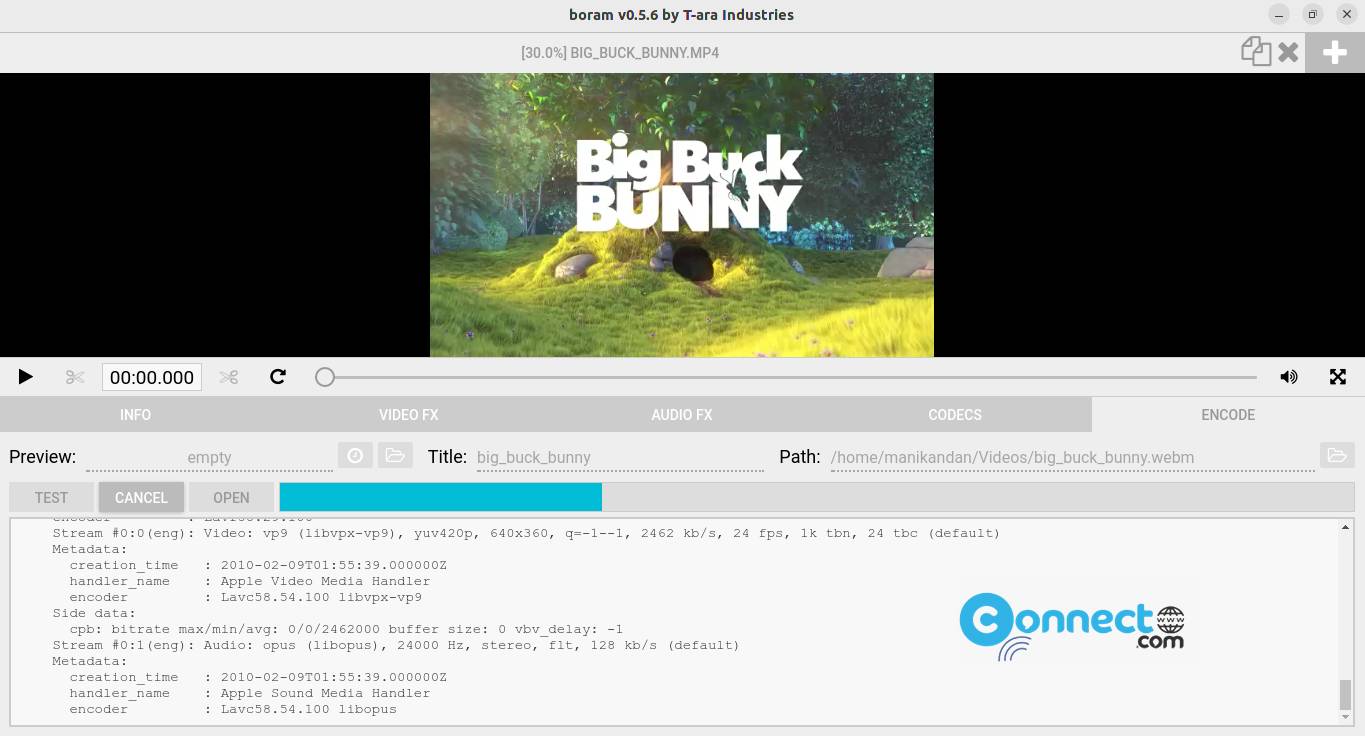Open the AUDIO FX tab
This screenshot has height=736, width=1365.
click(x=682, y=414)
